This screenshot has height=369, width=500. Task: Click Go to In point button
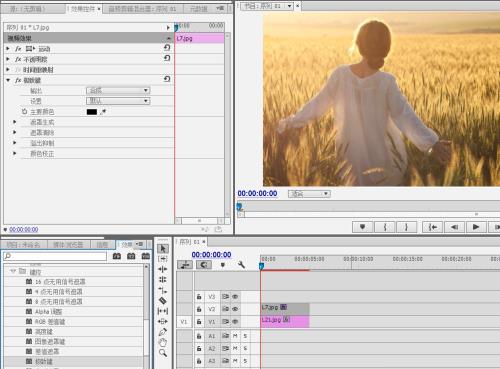tap(432, 227)
